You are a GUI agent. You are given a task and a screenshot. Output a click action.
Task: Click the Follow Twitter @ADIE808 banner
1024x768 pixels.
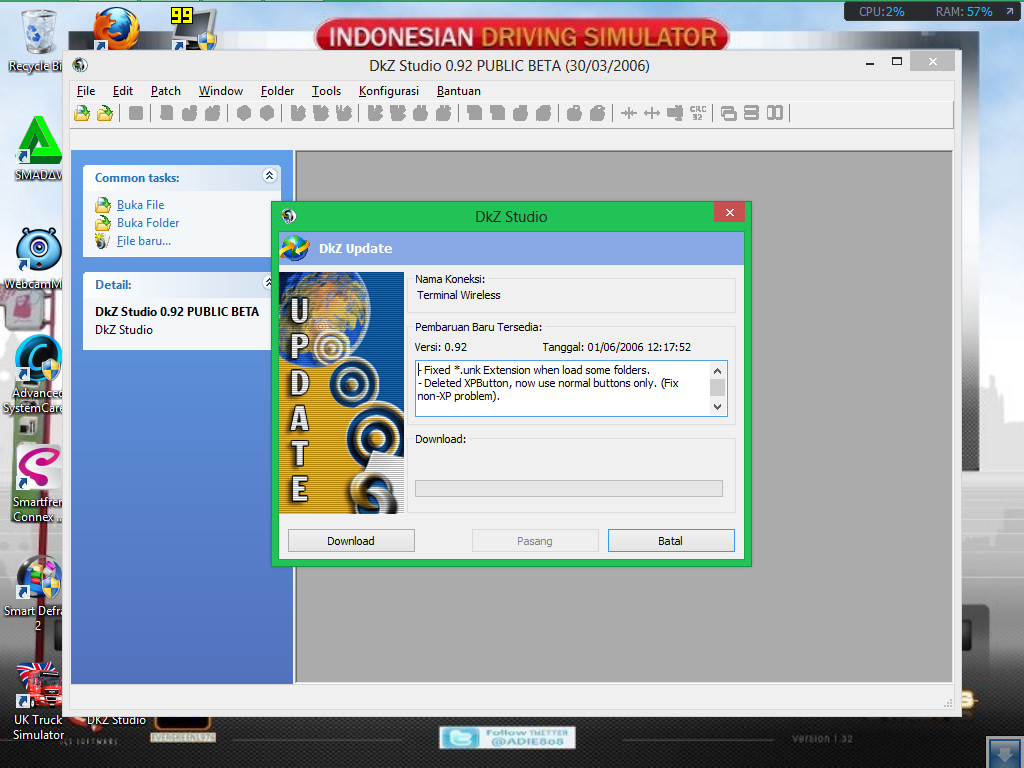click(x=507, y=737)
